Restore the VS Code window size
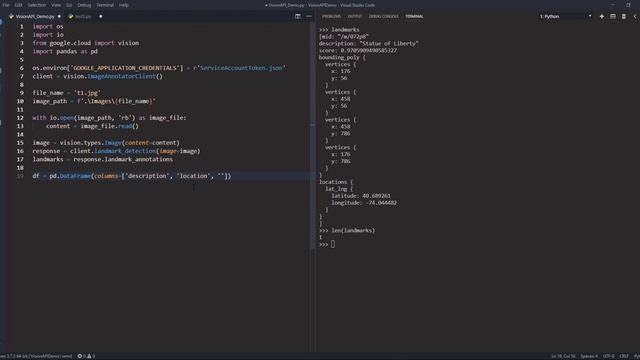Viewport: 640px width, 360px height. (x=628, y=5)
